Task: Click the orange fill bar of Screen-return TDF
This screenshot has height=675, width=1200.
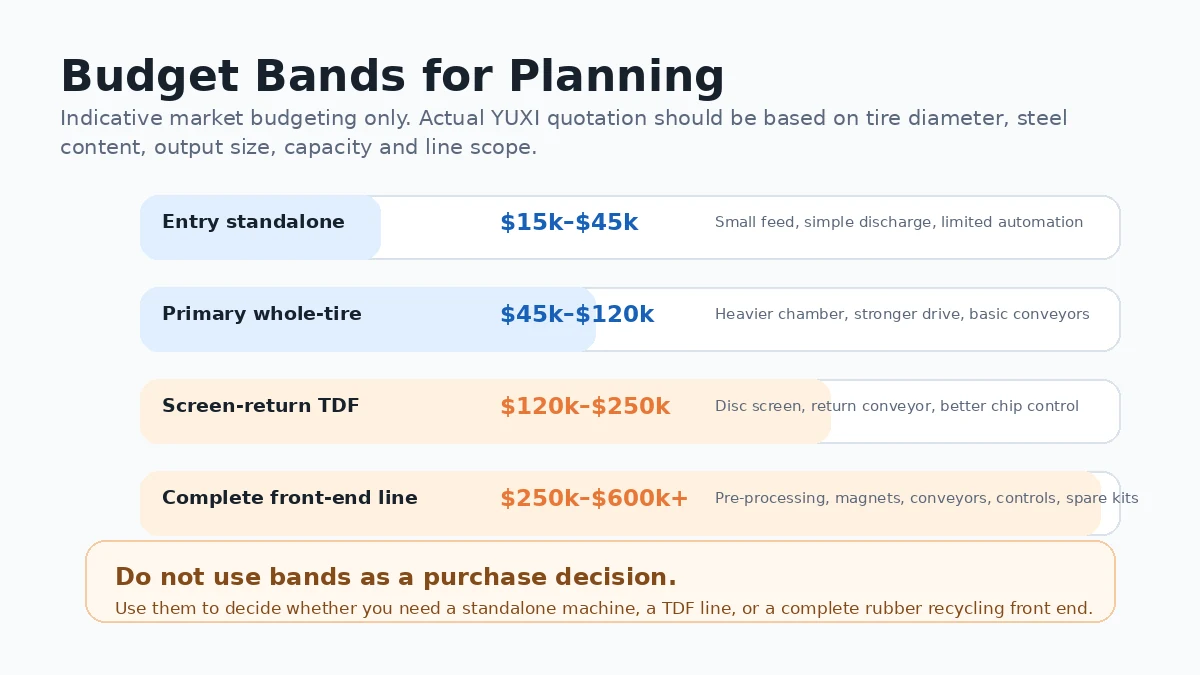Action: [485, 411]
